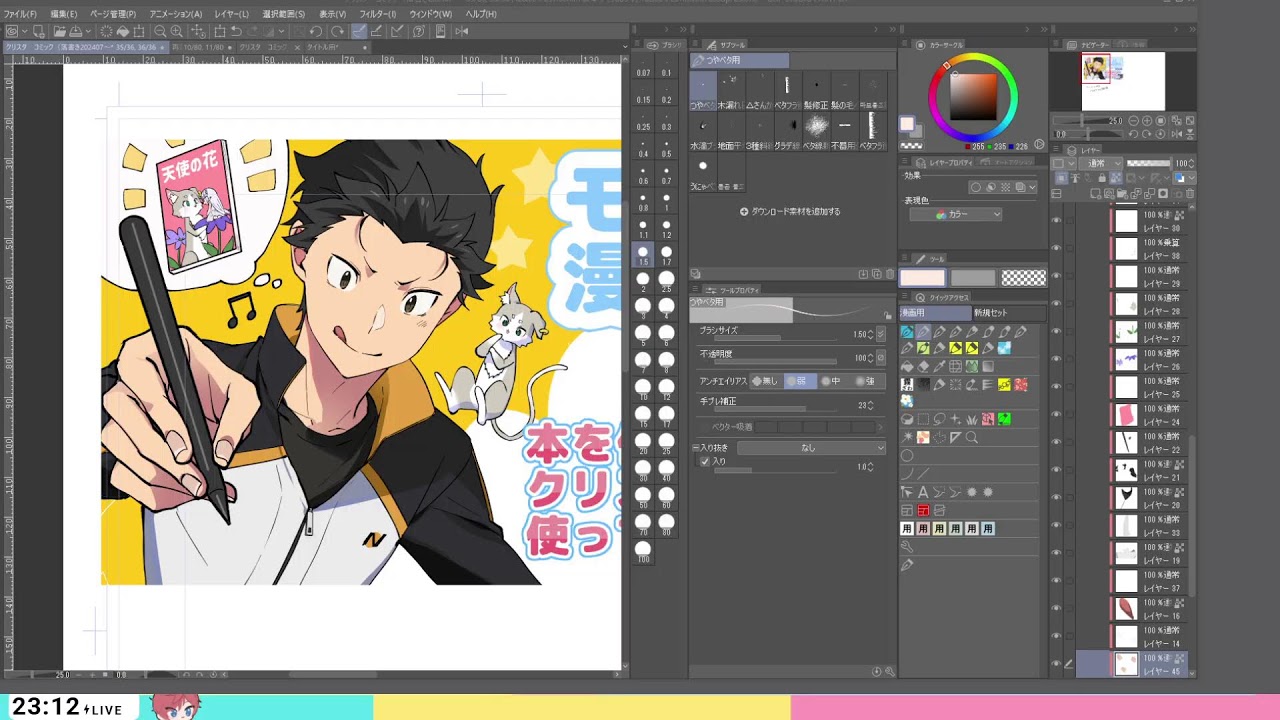Click the redo arrow icon
The height and width of the screenshot is (720, 1280).
pyautogui.click(x=252, y=31)
